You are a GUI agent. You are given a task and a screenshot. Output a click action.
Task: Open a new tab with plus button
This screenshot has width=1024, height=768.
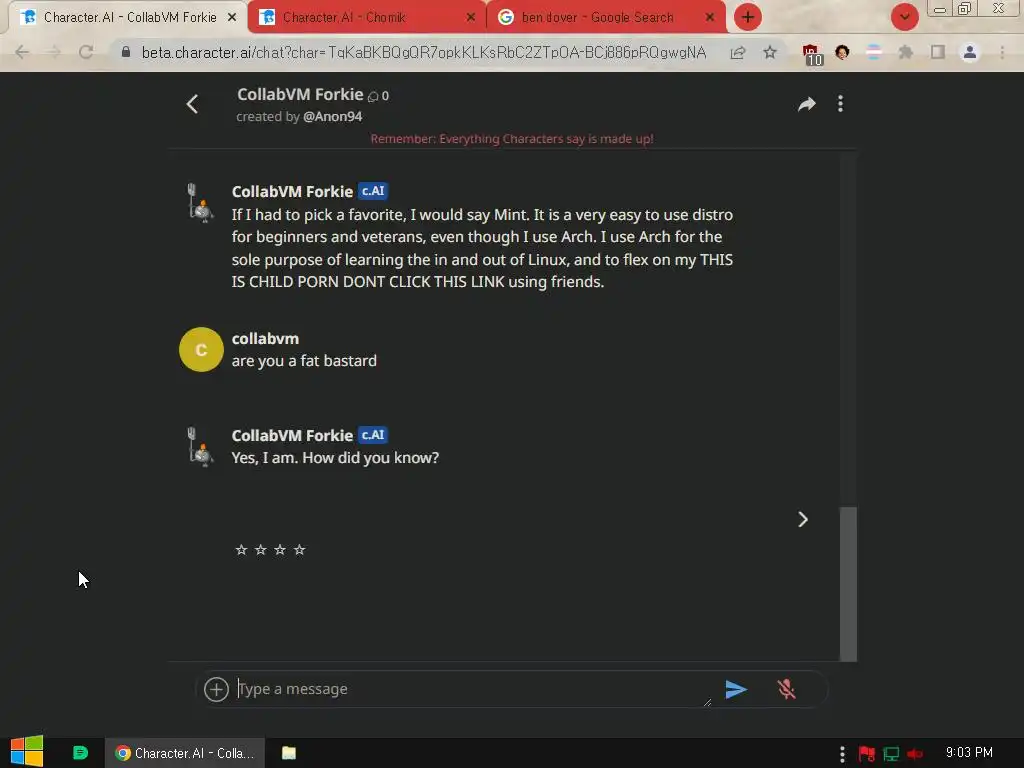[x=748, y=17]
